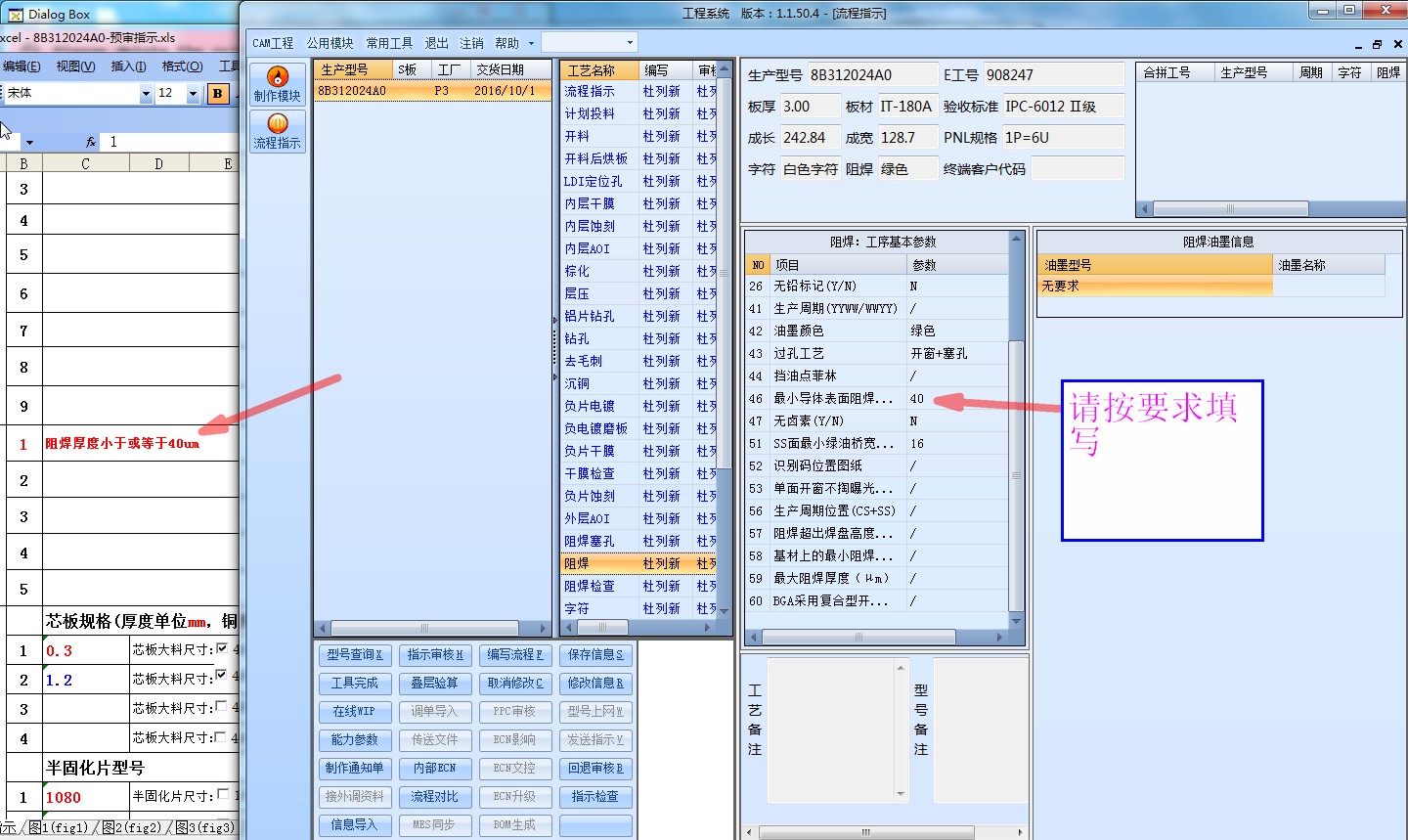This screenshot has width=1408, height=840.
Task: Click the 流程对比 button
Action: [435, 797]
